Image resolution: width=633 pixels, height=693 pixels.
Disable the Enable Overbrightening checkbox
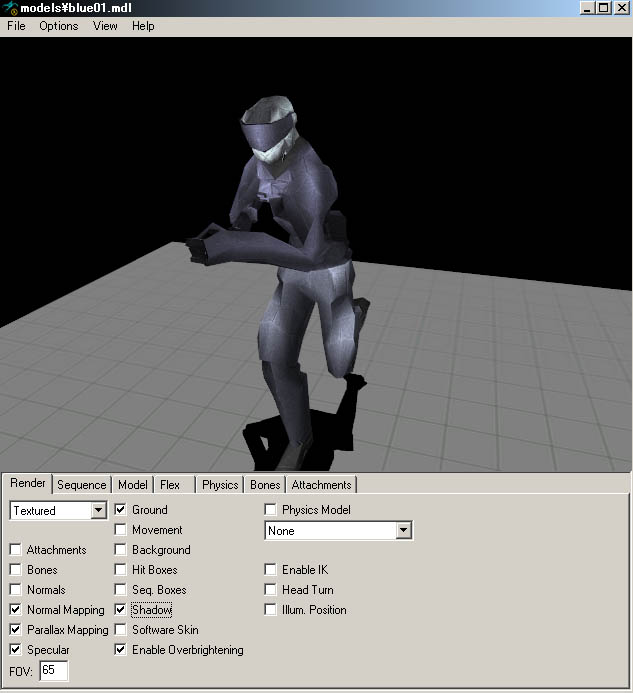click(120, 649)
